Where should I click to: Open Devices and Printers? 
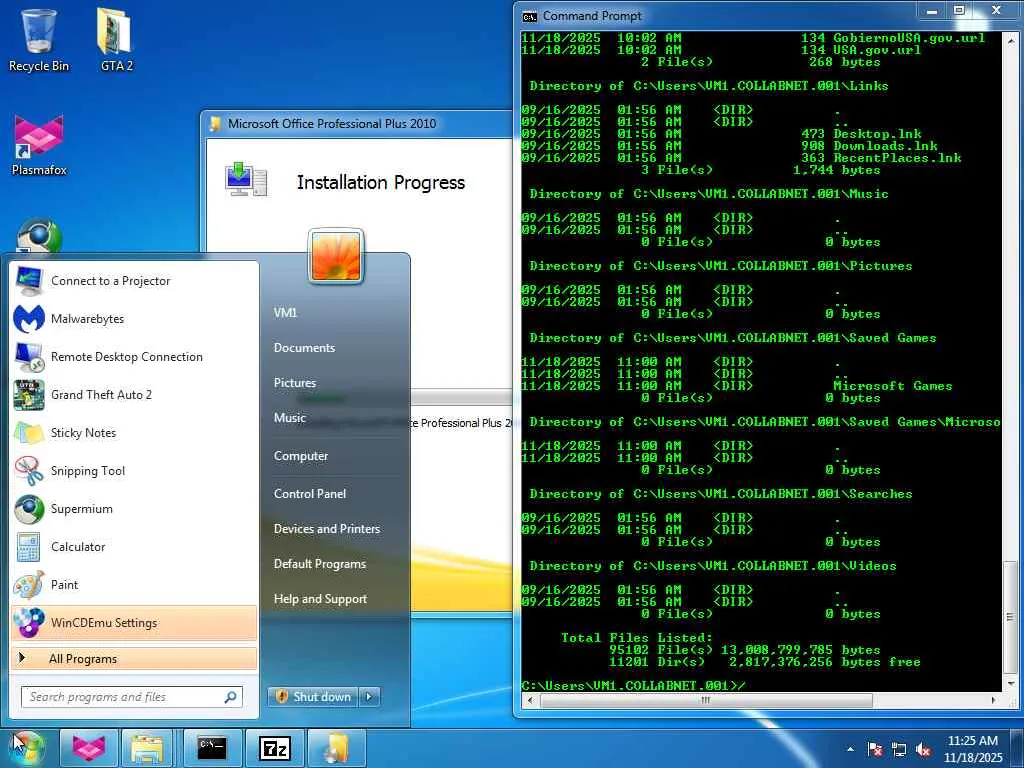click(x=327, y=529)
